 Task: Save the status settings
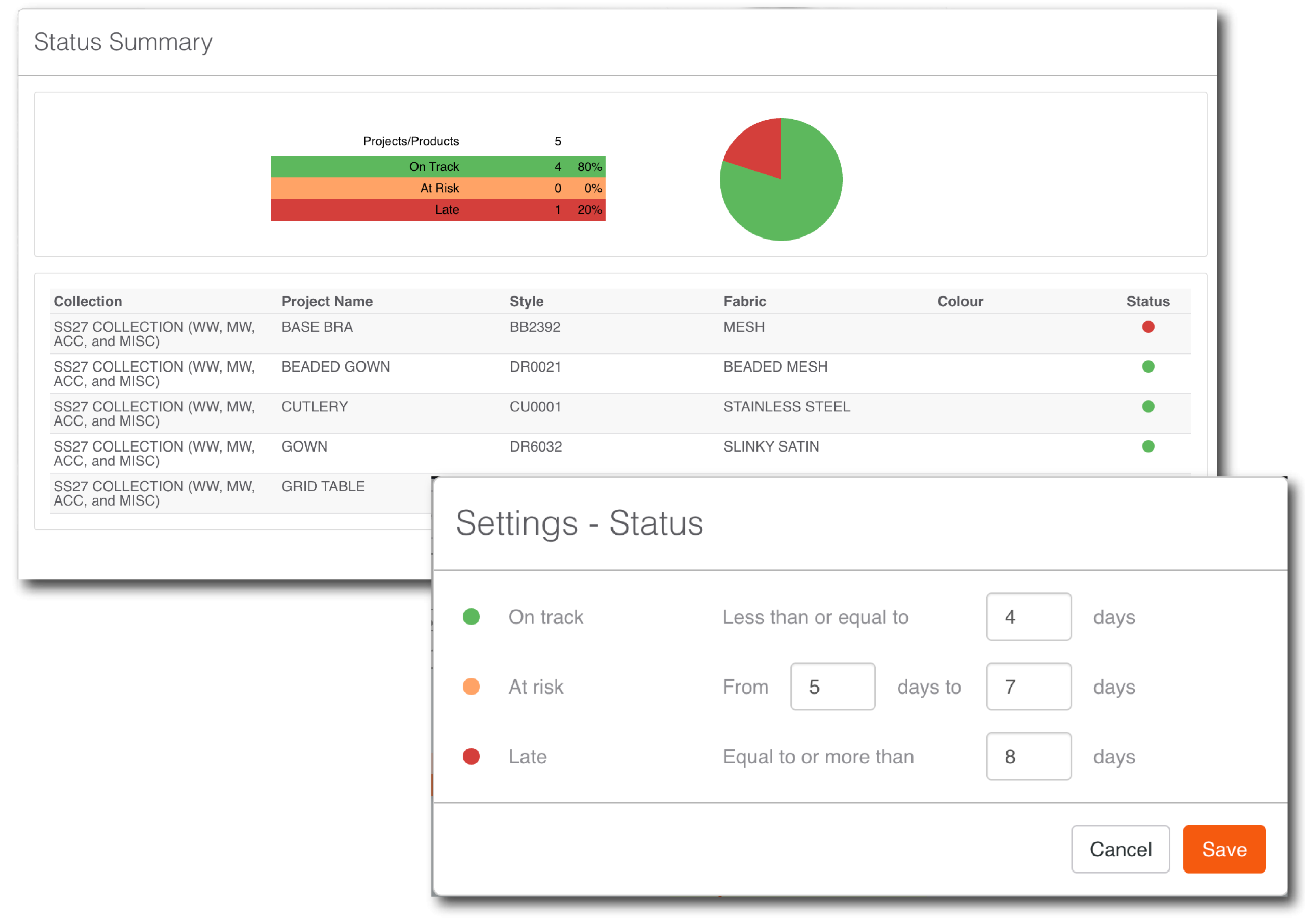tap(1224, 849)
